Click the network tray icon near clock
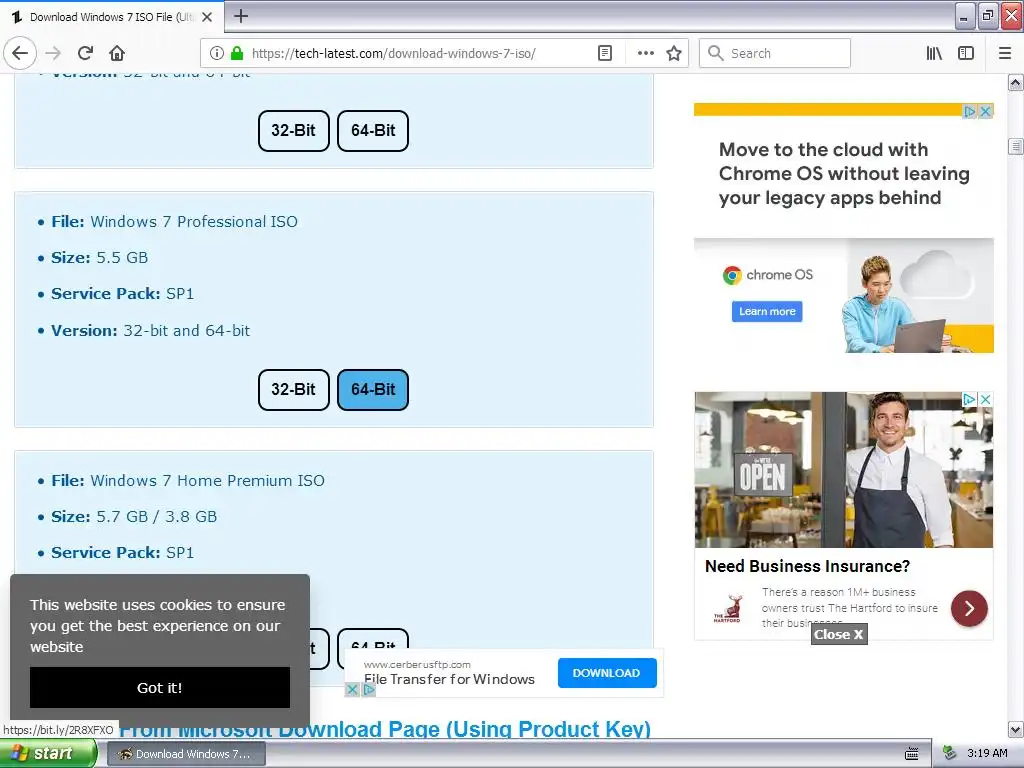The width and height of the screenshot is (1024, 768). coord(950,754)
